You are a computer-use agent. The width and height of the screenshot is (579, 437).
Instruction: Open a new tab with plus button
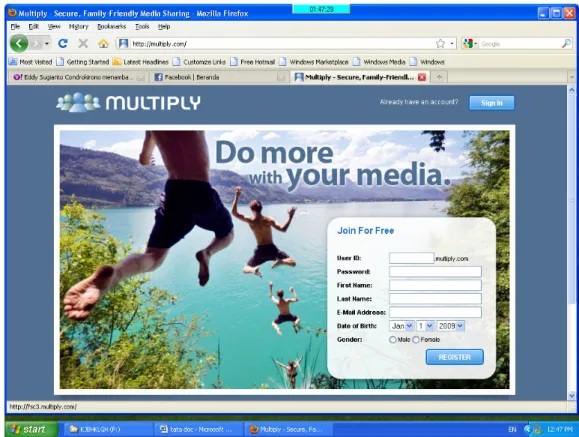[439, 77]
